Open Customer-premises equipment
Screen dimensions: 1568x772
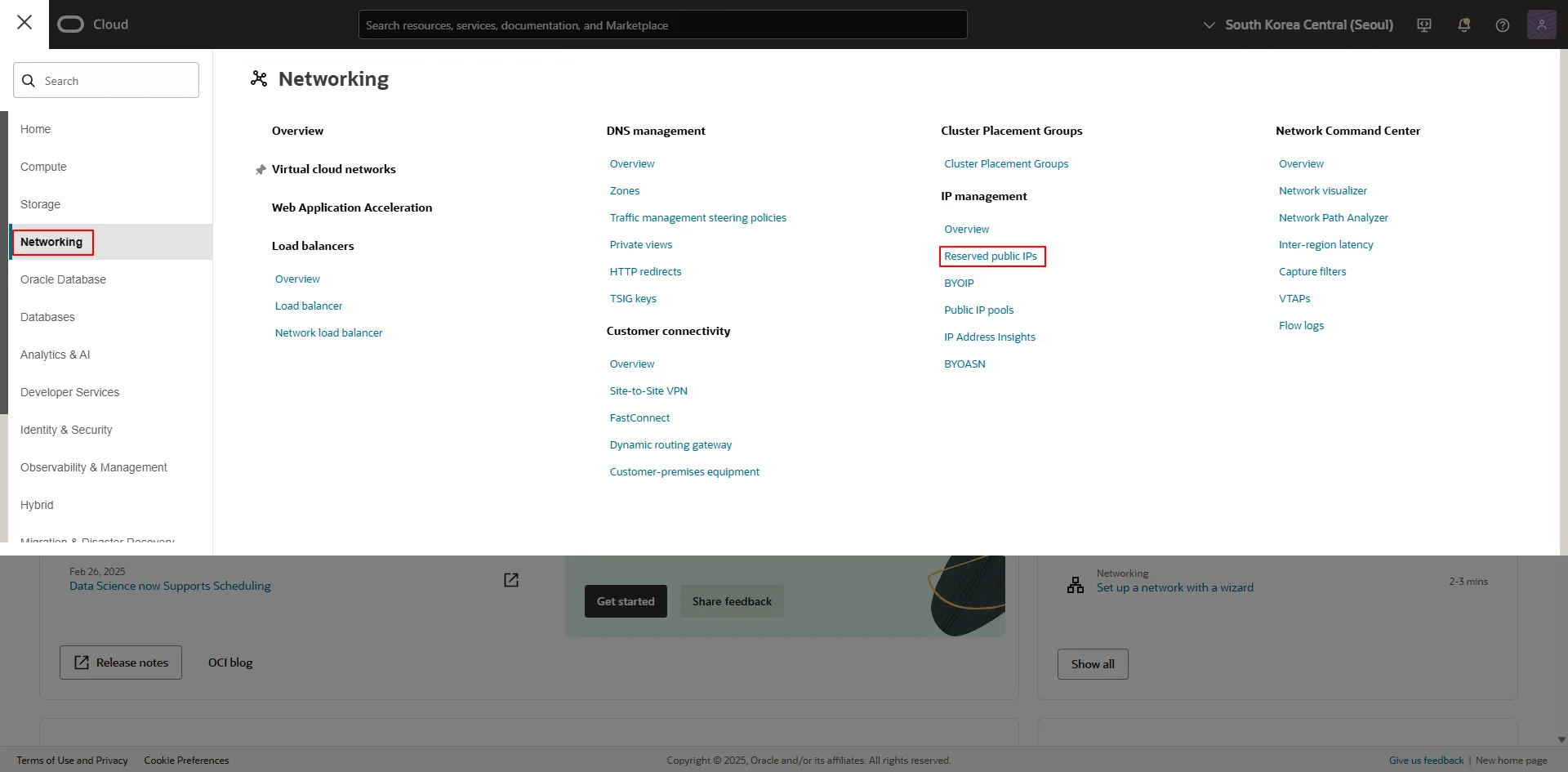coord(684,471)
